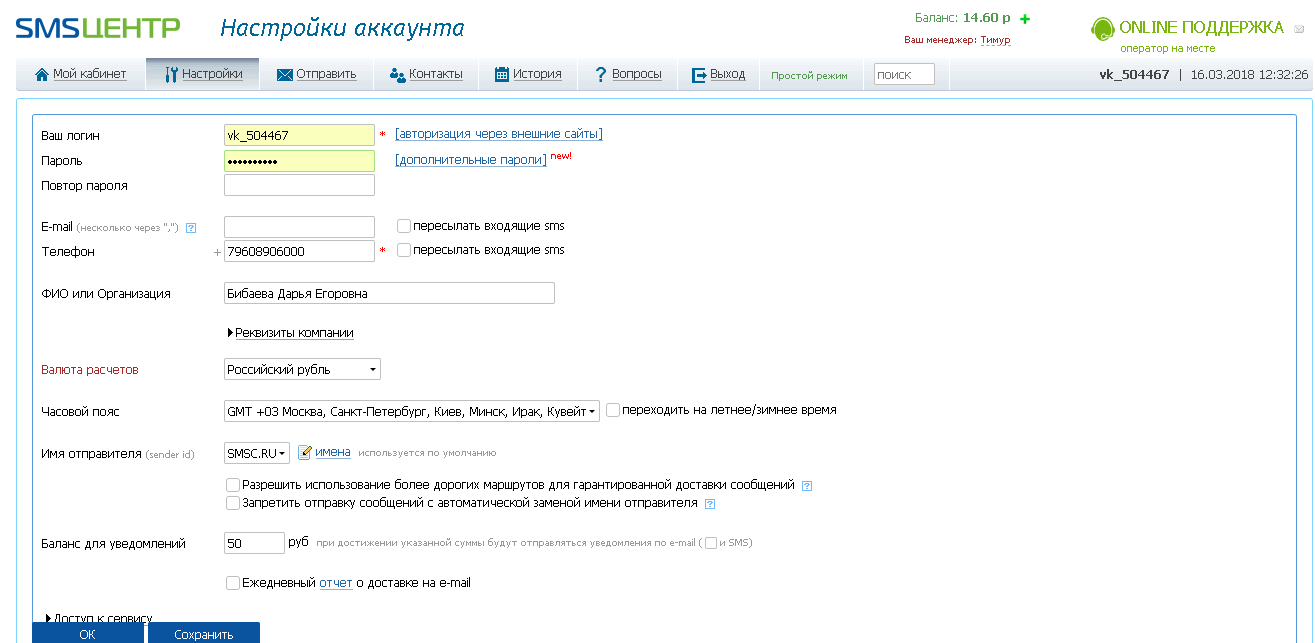Open help icon for sender name replacement option
This screenshot has width=1315, height=643.
point(710,504)
